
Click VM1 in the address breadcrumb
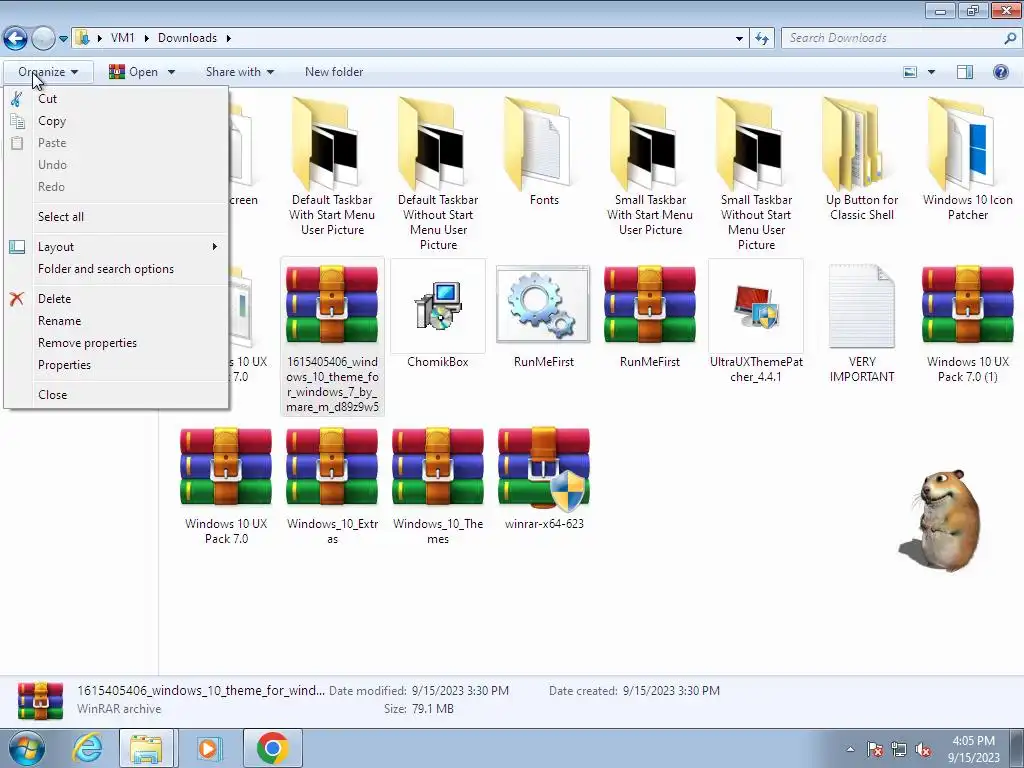(x=122, y=38)
